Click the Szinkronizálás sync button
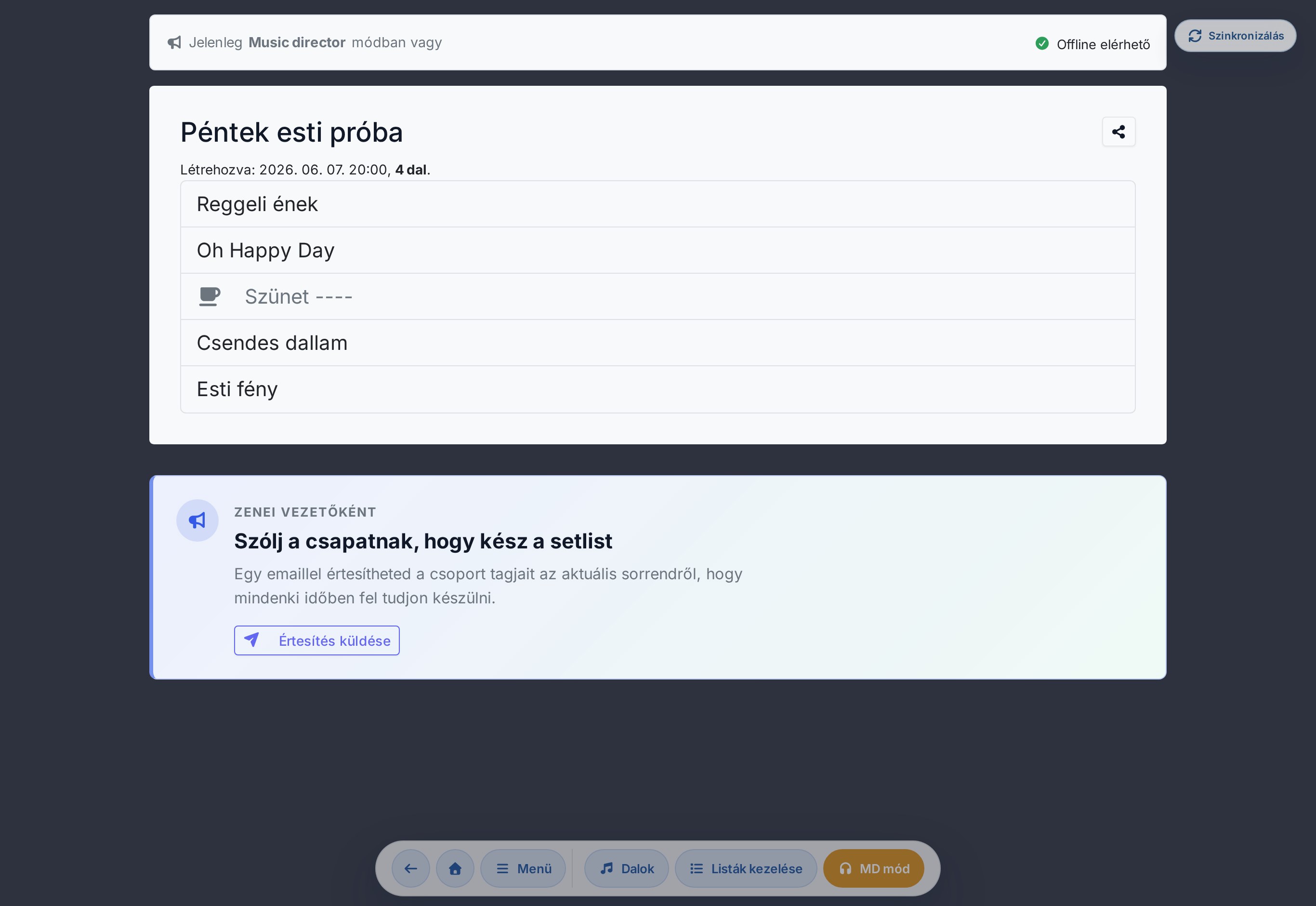1316x906 pixels. coord(1235,36)
